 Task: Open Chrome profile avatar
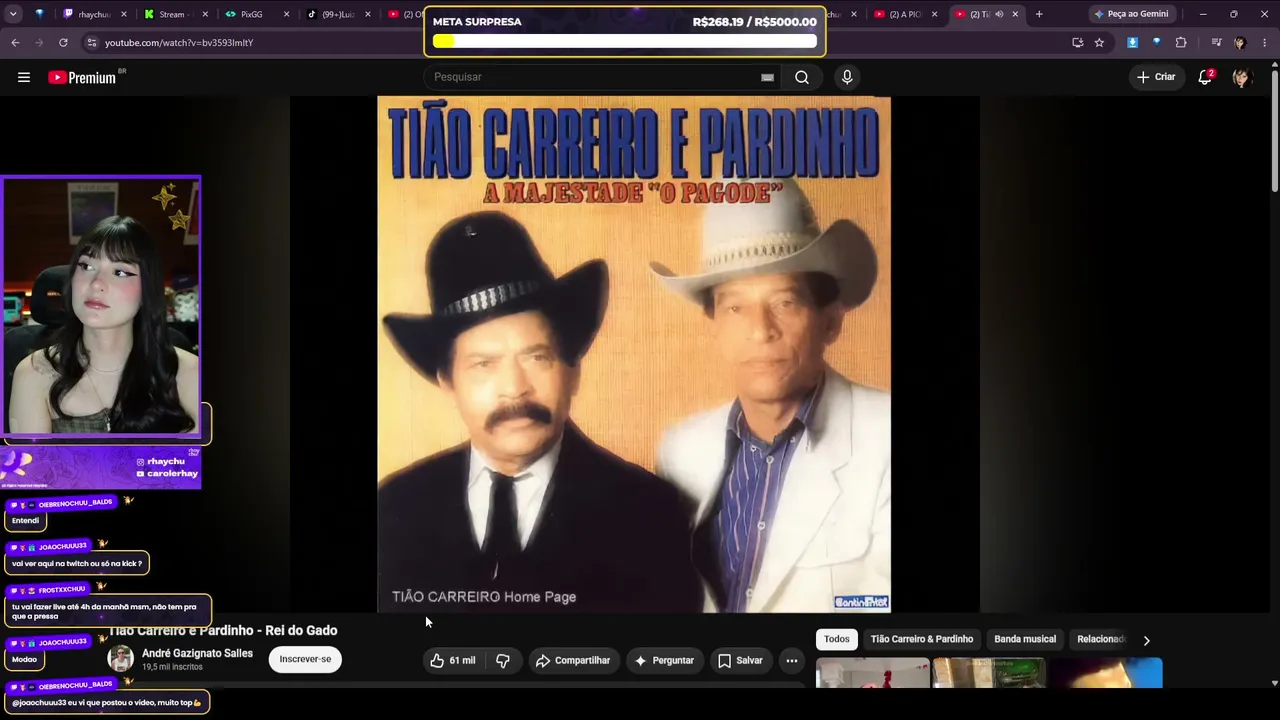pos(1240,42)
